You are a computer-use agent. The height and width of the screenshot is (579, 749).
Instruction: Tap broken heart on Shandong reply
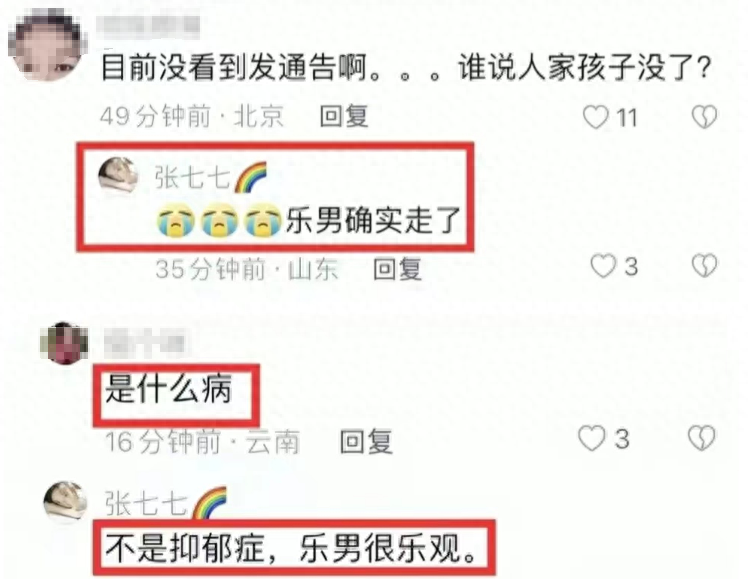[x=705, y=266]
